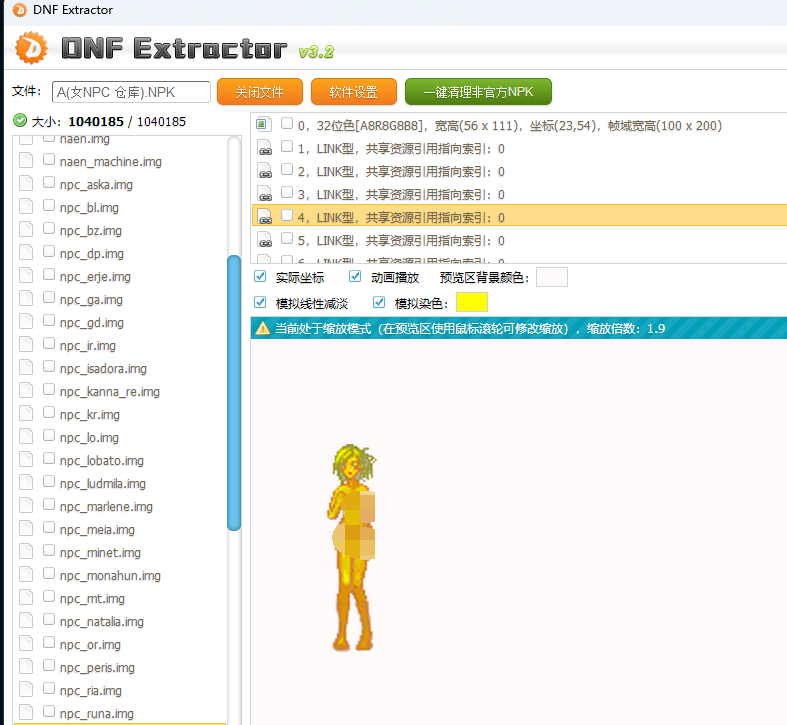
Task: Click the character sprite in preview area
Action: 353,547
